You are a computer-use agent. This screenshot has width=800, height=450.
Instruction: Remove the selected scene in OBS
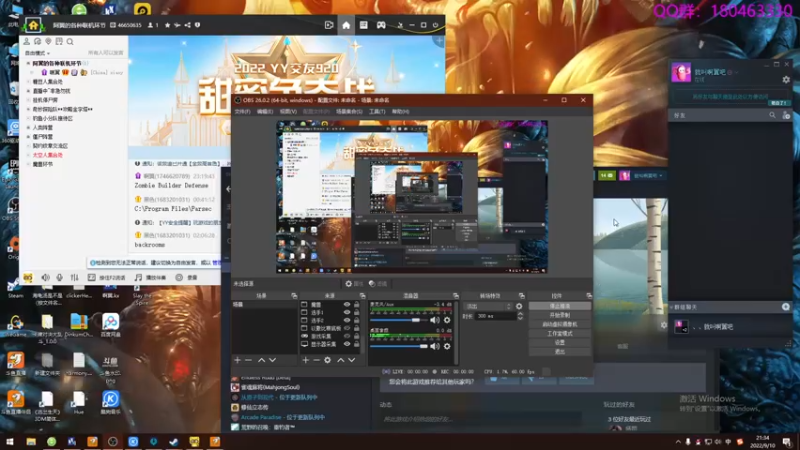(x=248, y=360)
